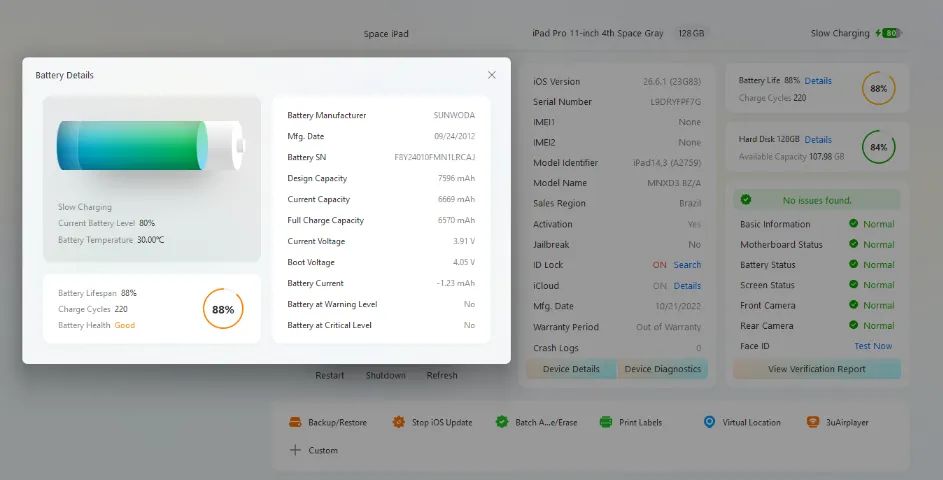This screenshot has height=480, width=943.
Task: Click the 3uAirplayer icon
Action: pyautogui.click(x=813, y=422)
